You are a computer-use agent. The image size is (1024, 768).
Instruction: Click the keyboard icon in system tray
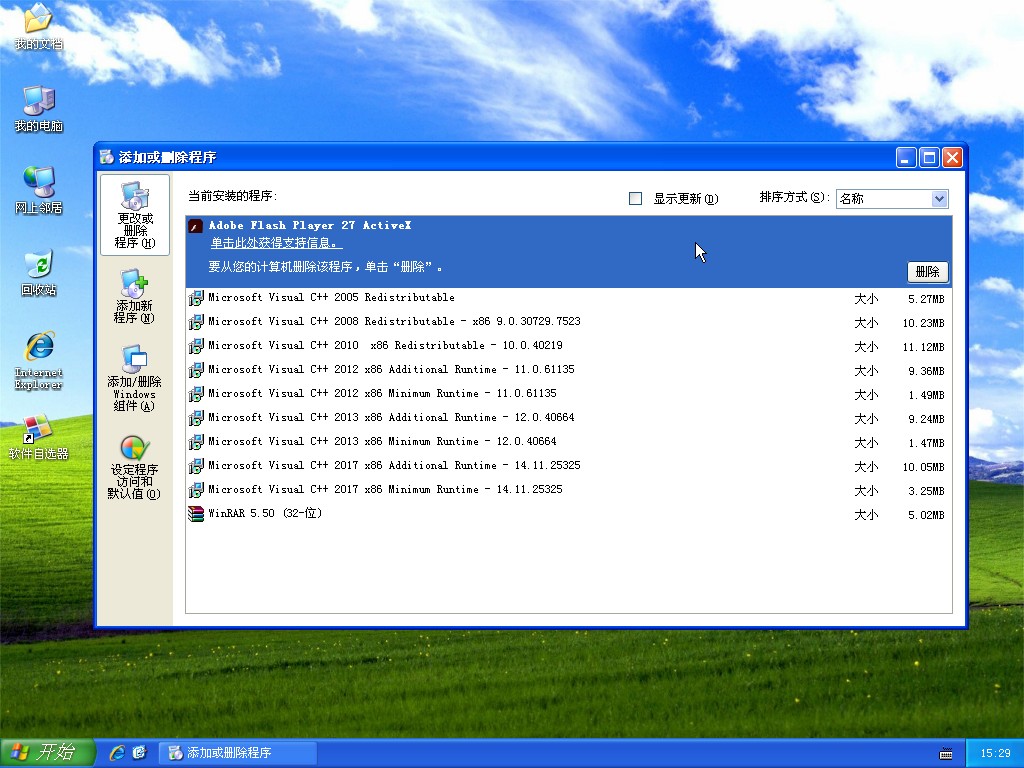[946, 754]
